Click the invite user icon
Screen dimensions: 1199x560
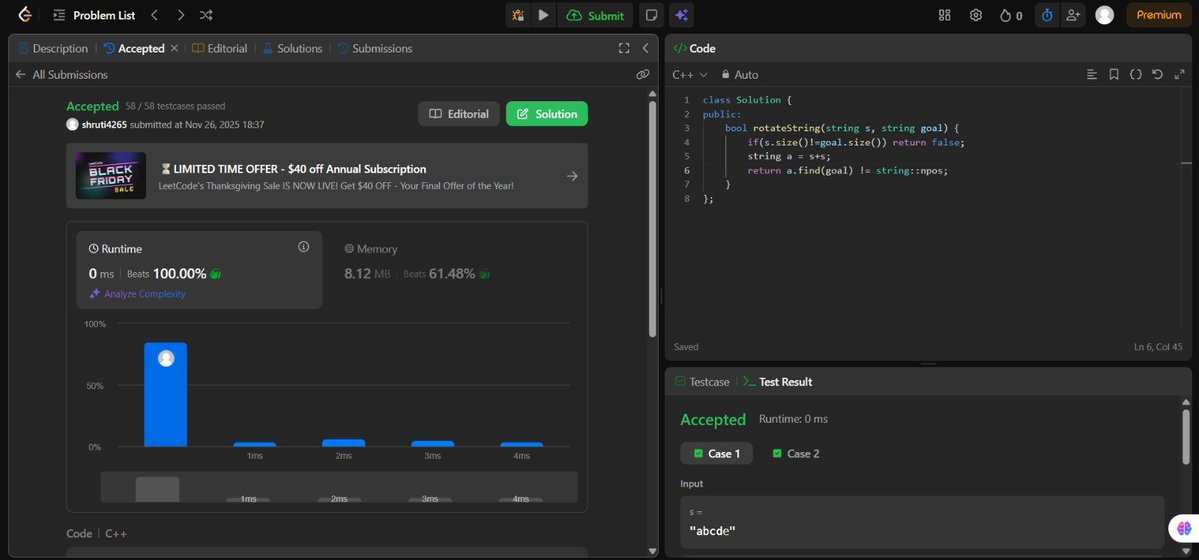1074,15
